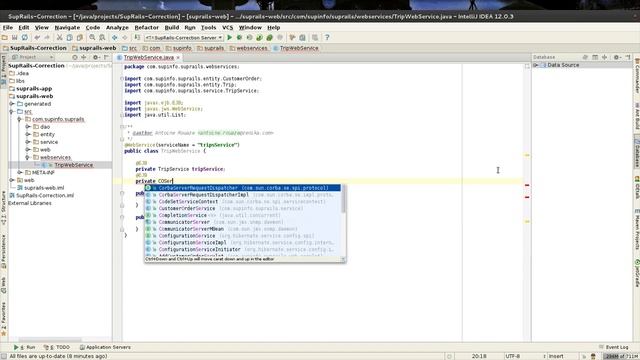Viewport: 640px width, 360px height.
Task: Click Scroll from Source in Project panel
Action: tap(75, 58)
